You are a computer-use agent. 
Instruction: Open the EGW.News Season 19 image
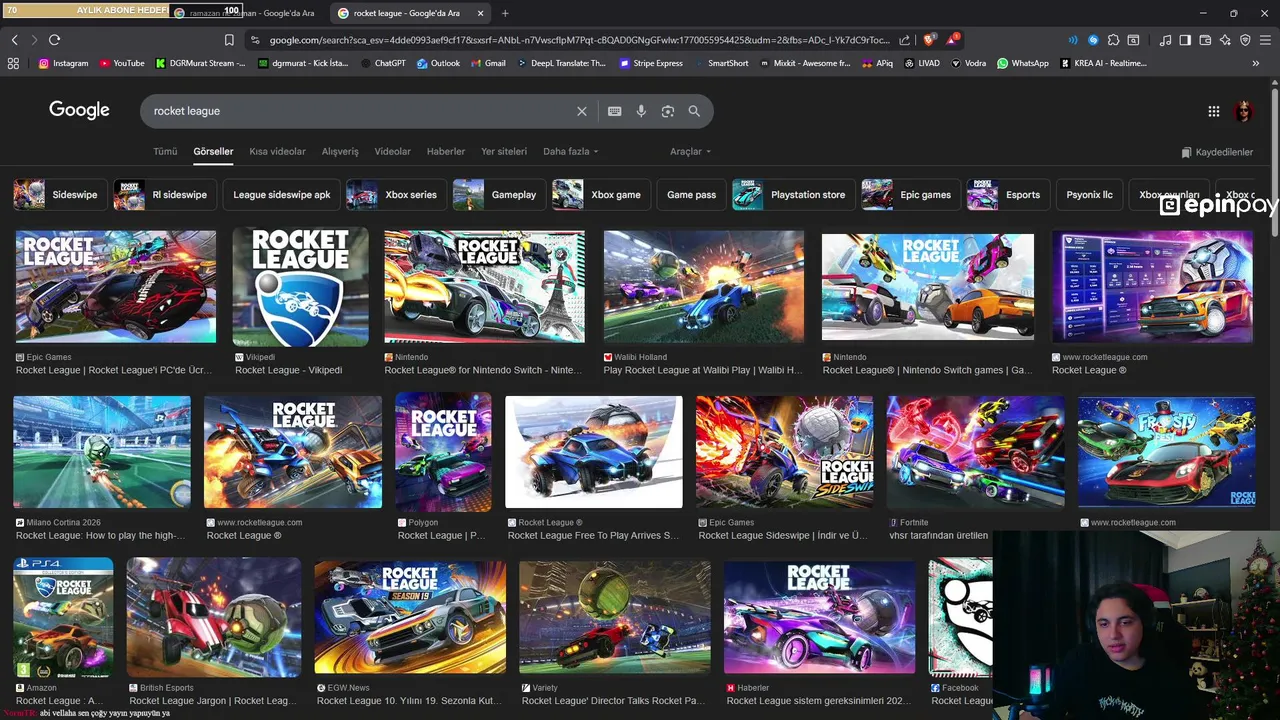[x=410, y=617]
